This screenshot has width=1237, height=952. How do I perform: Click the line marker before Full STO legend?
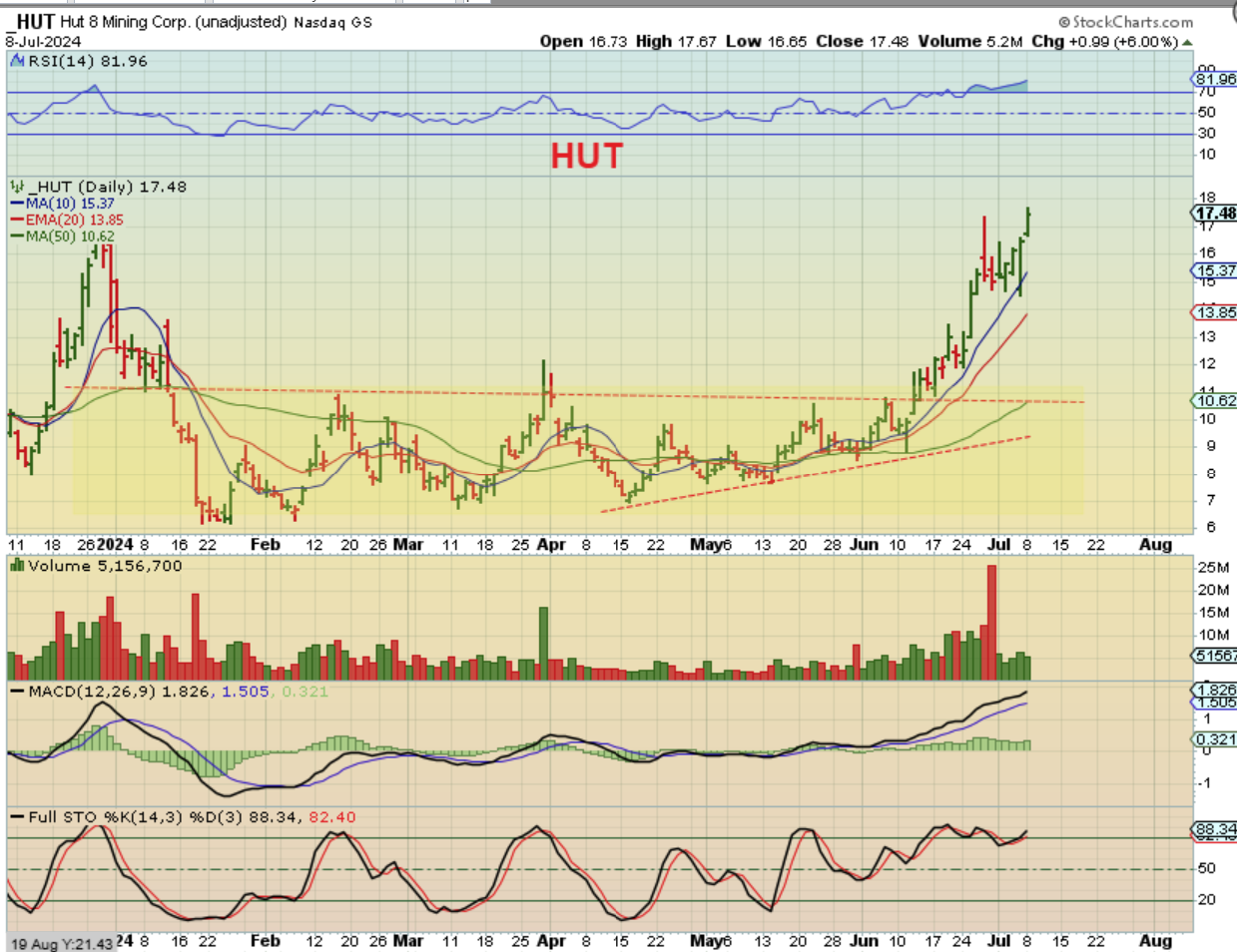pos(18,817)
